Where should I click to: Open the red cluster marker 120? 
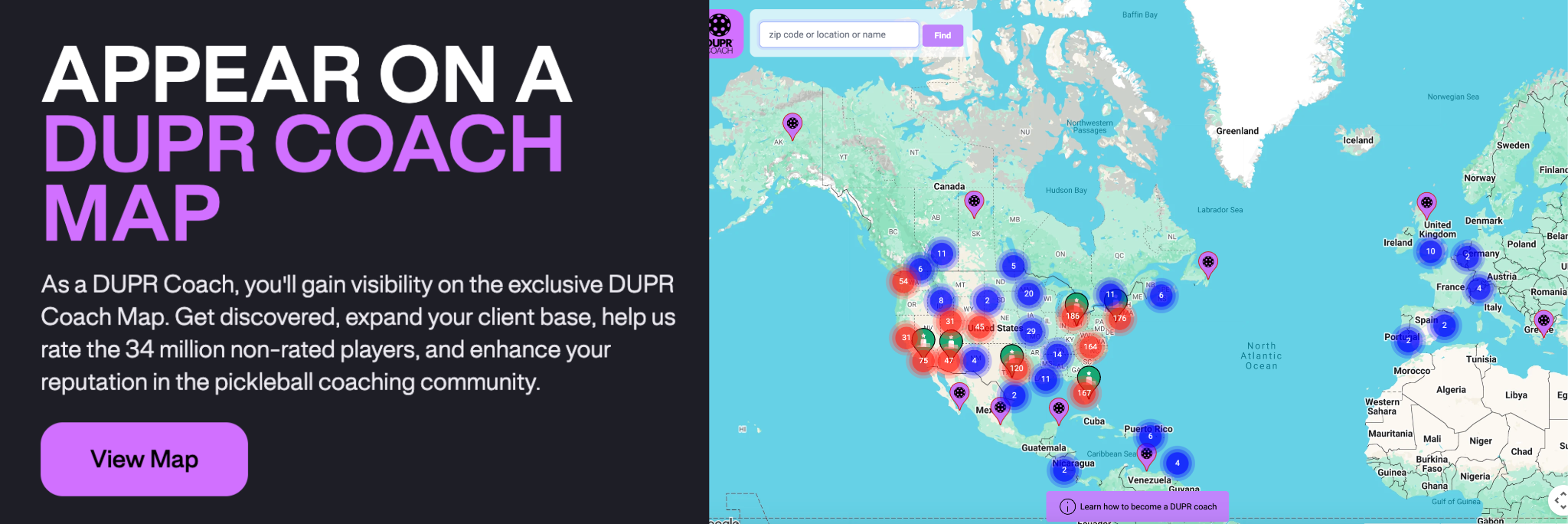[1017, 368]
